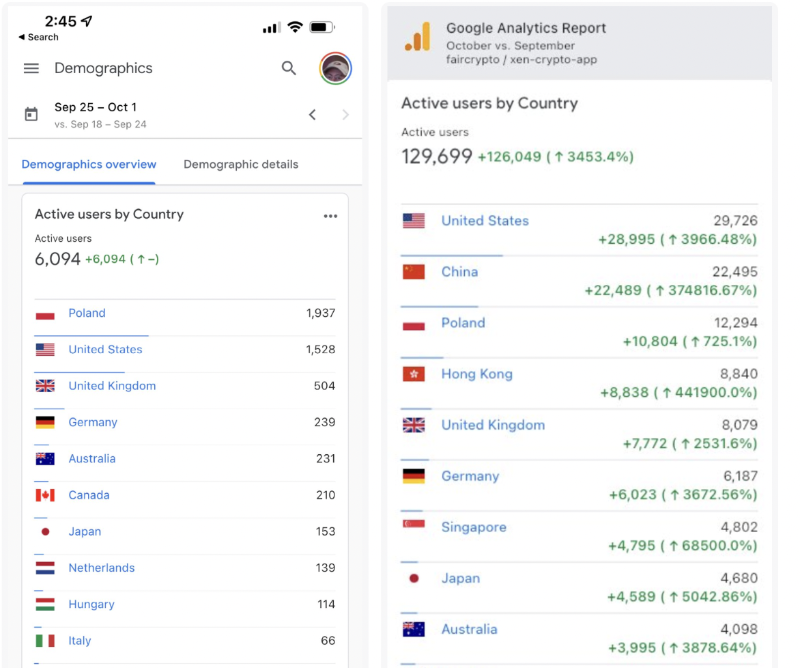The image size is (800, 668).
Task: Open Australia link in Demographics list
Action: tap(92, 458)
